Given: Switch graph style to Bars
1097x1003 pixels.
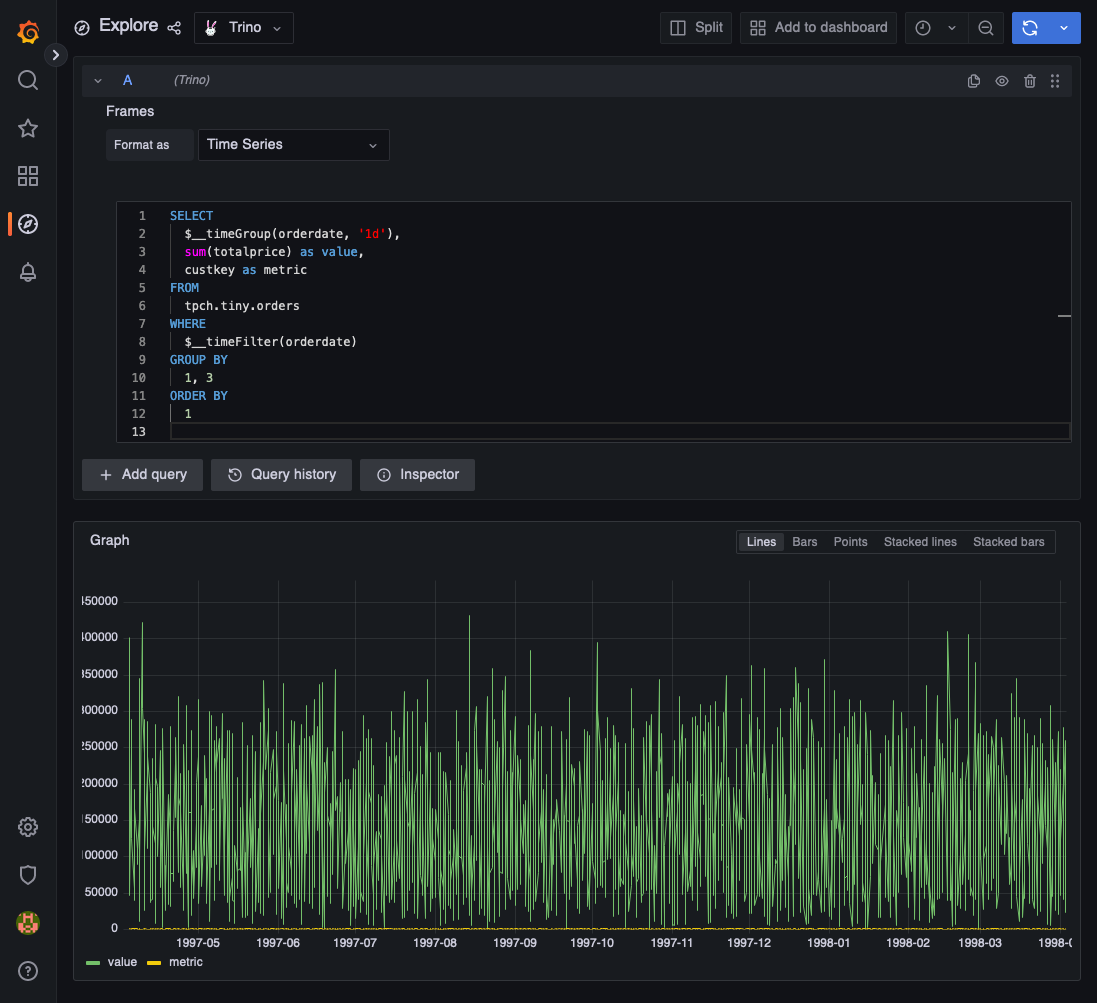Looking at the screenshot, I should click(x=804, y=542).
